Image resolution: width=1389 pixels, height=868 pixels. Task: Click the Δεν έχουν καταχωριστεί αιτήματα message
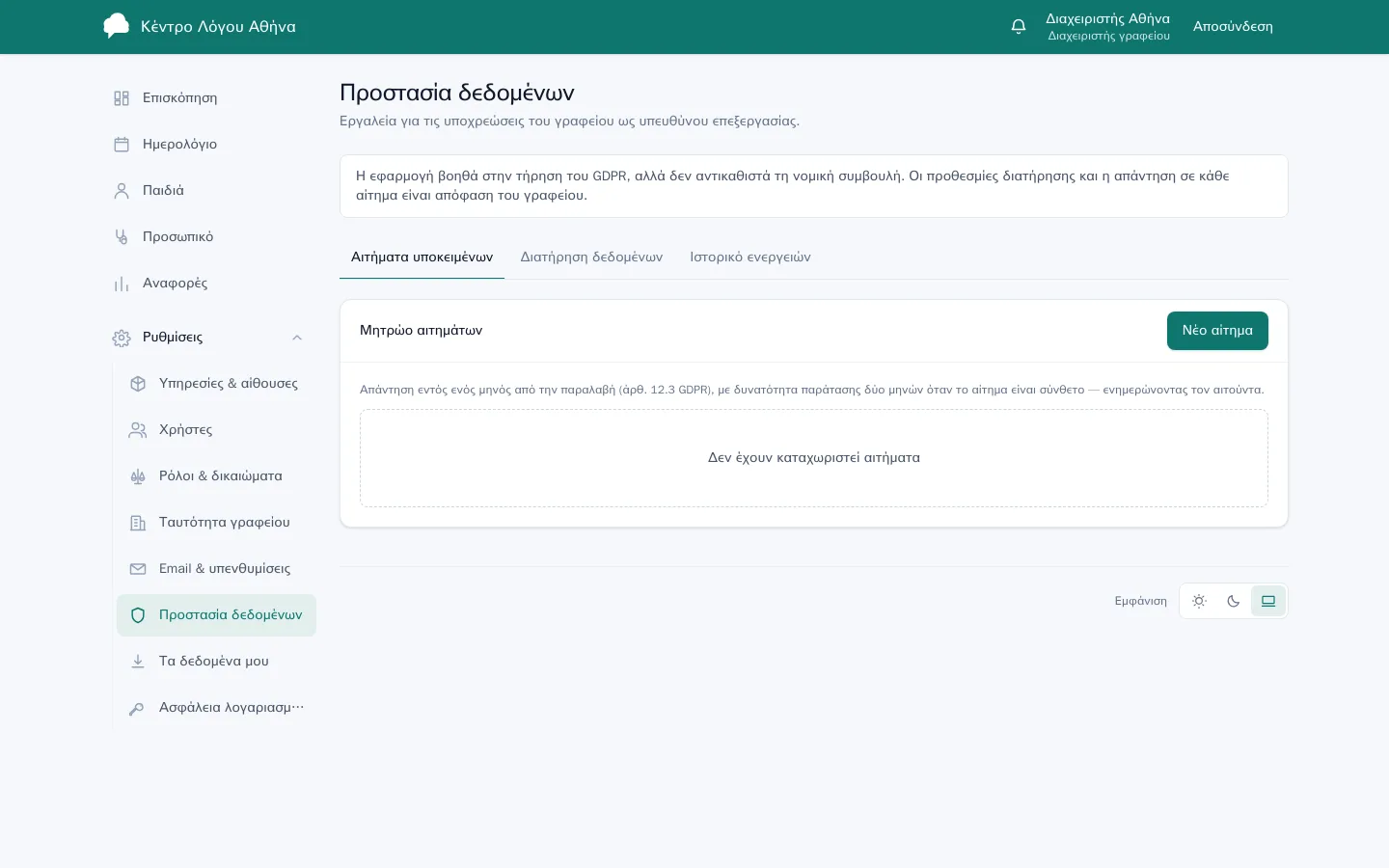click(814, 458)
